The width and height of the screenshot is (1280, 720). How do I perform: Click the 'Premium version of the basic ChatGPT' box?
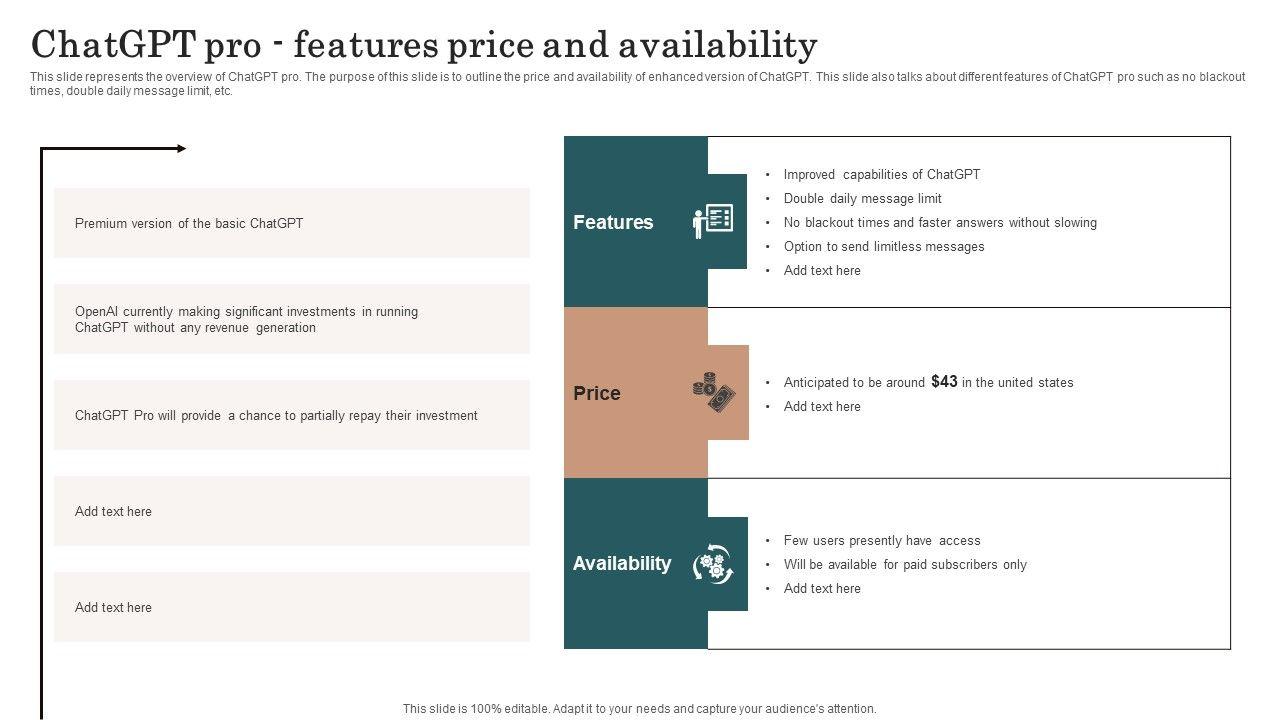291,223
